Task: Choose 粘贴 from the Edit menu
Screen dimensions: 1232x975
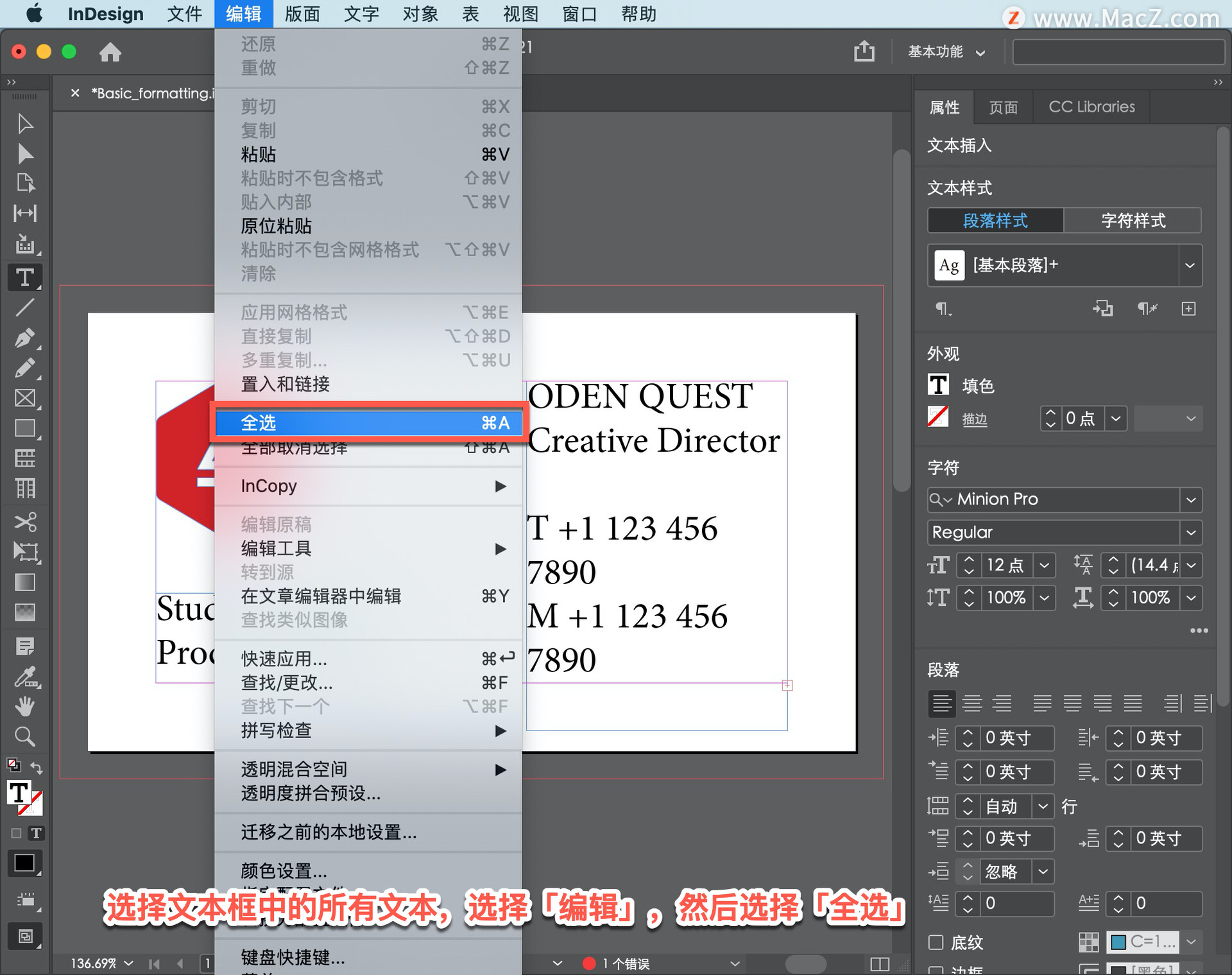Action: click(368, 154)
